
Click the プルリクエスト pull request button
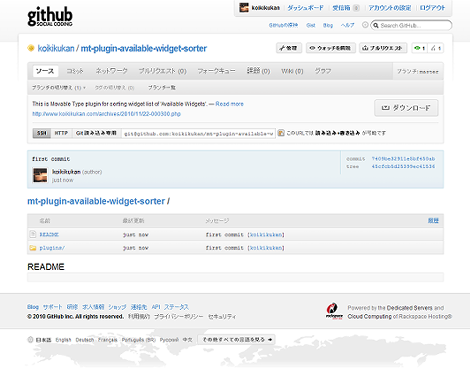point(383,48)
